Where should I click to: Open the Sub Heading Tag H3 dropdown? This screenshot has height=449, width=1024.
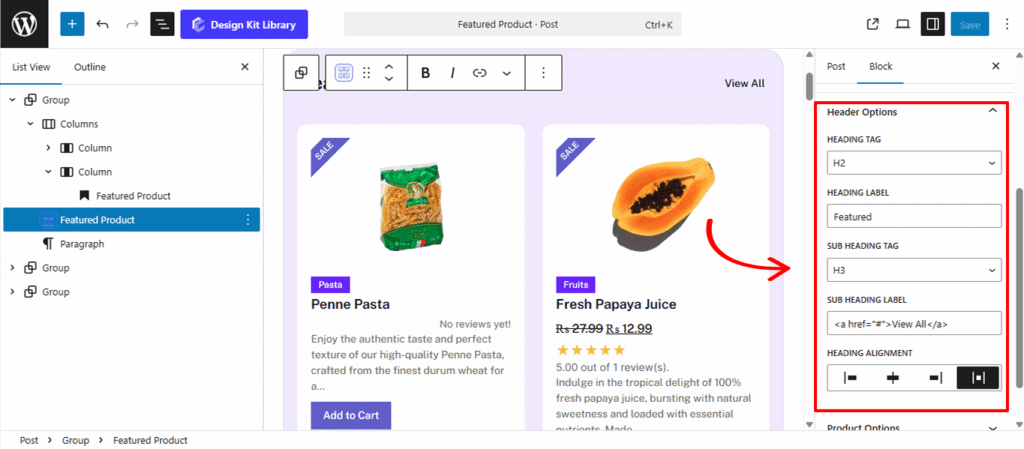(x=913, y=270)
